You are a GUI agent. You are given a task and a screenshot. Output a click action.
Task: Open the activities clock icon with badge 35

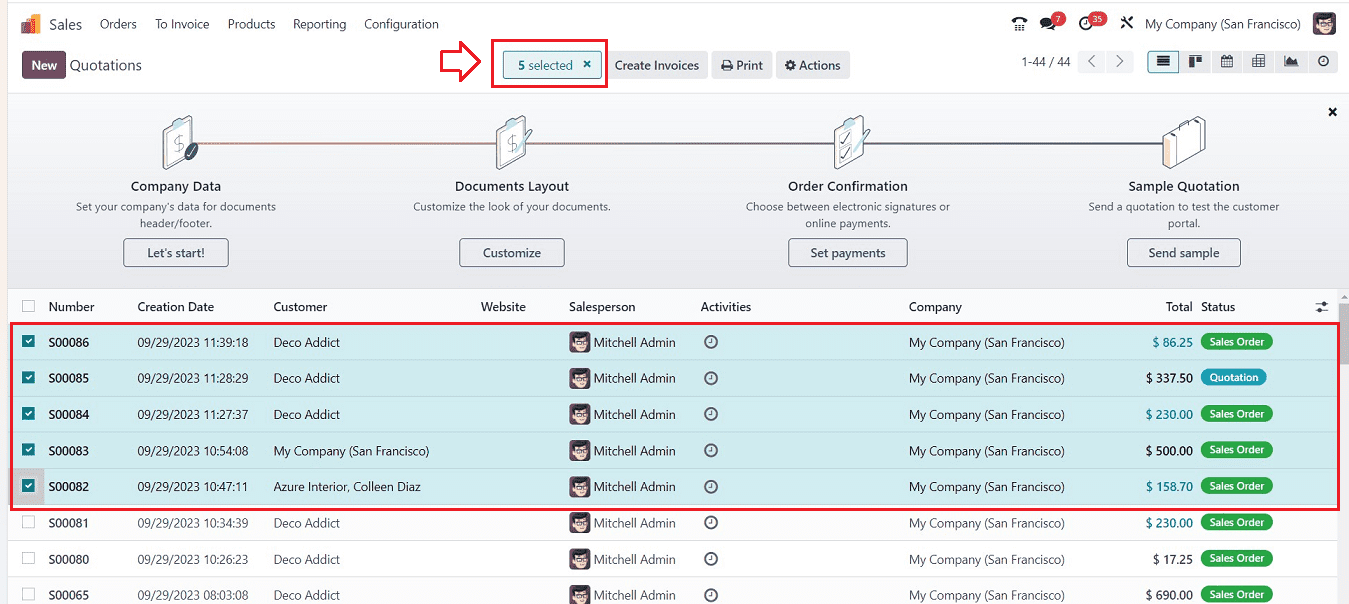click(x=1086, y=24)
